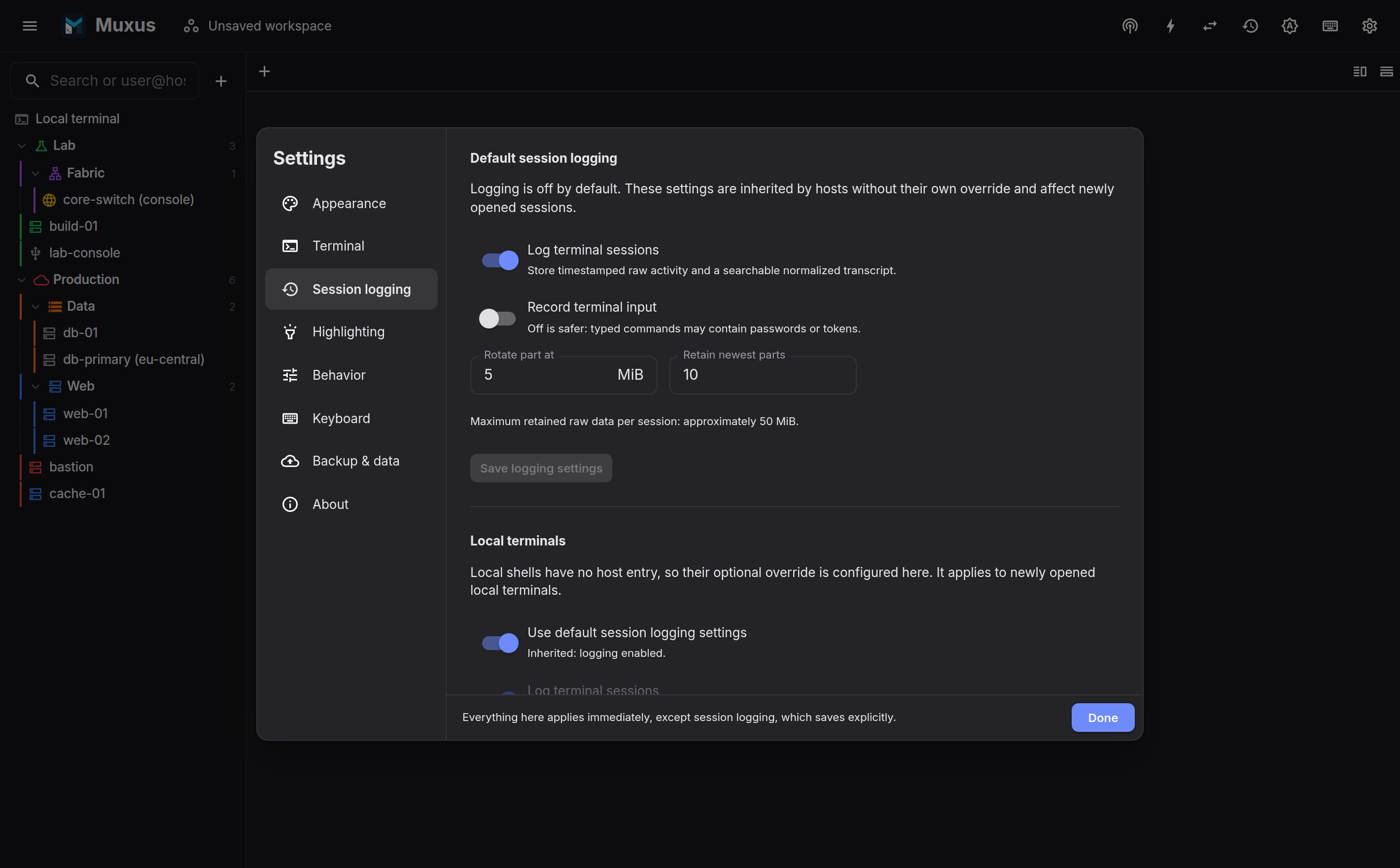Focus the Search or user@host field
1400x868 pixels.
click(x=105, y=81)
